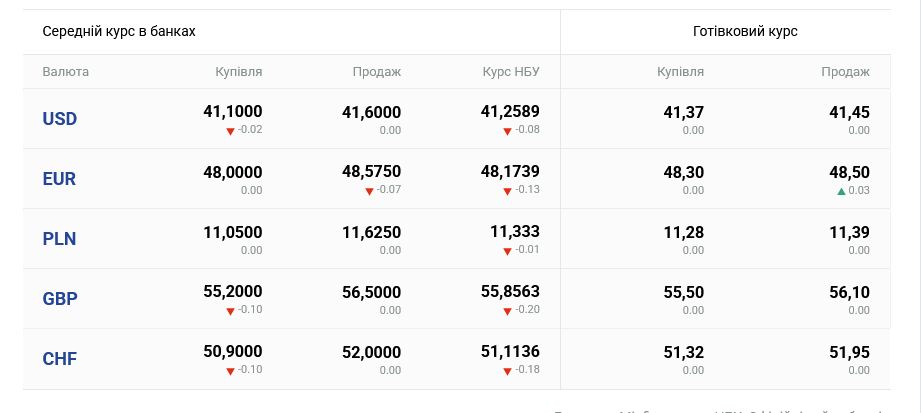Click CHF cash sell rate 51,95
Image resolution: width=921 pixels, height=413 pixels.
(849, 353)
